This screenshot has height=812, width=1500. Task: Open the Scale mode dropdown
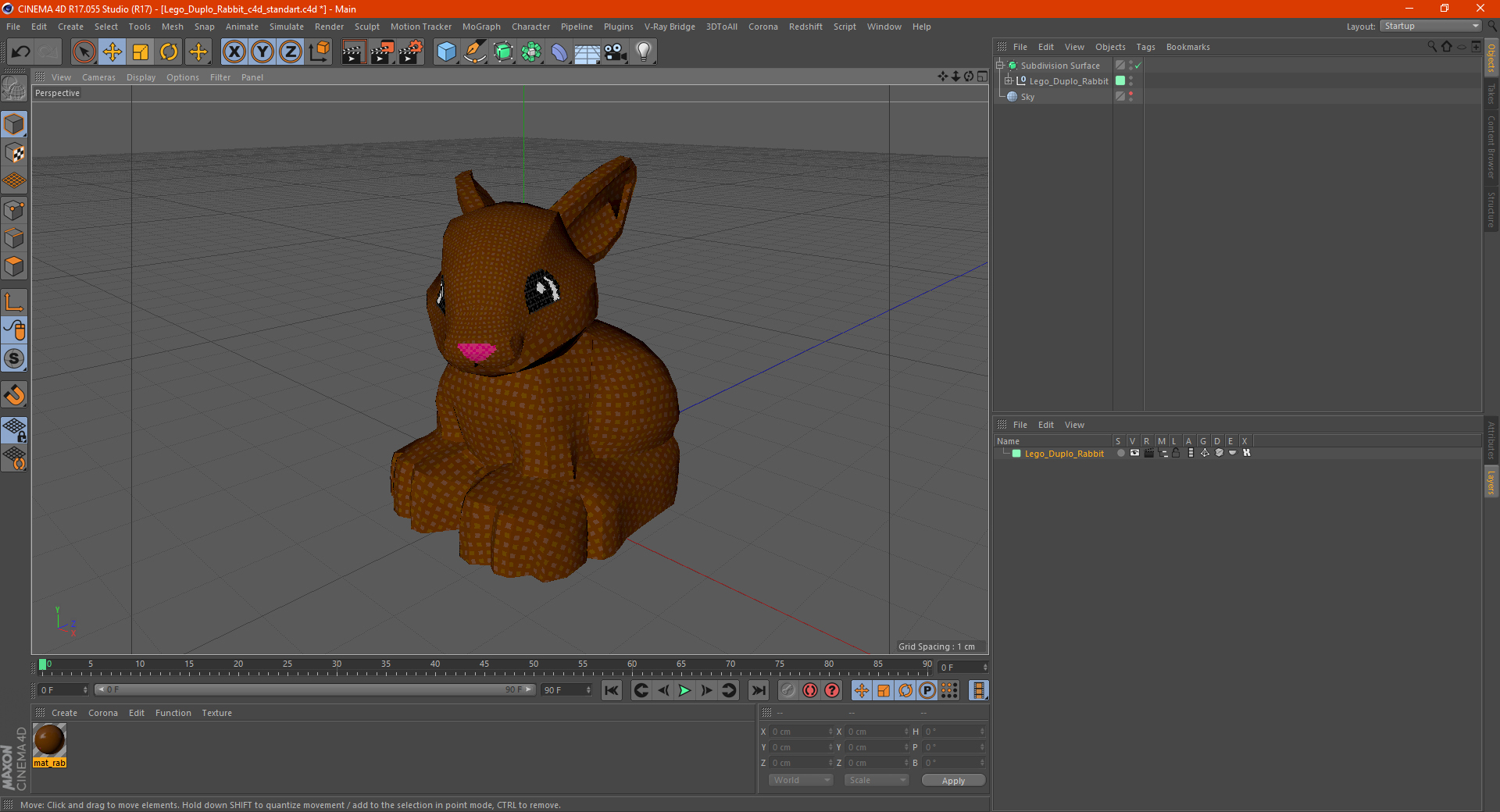coord(877,780)
